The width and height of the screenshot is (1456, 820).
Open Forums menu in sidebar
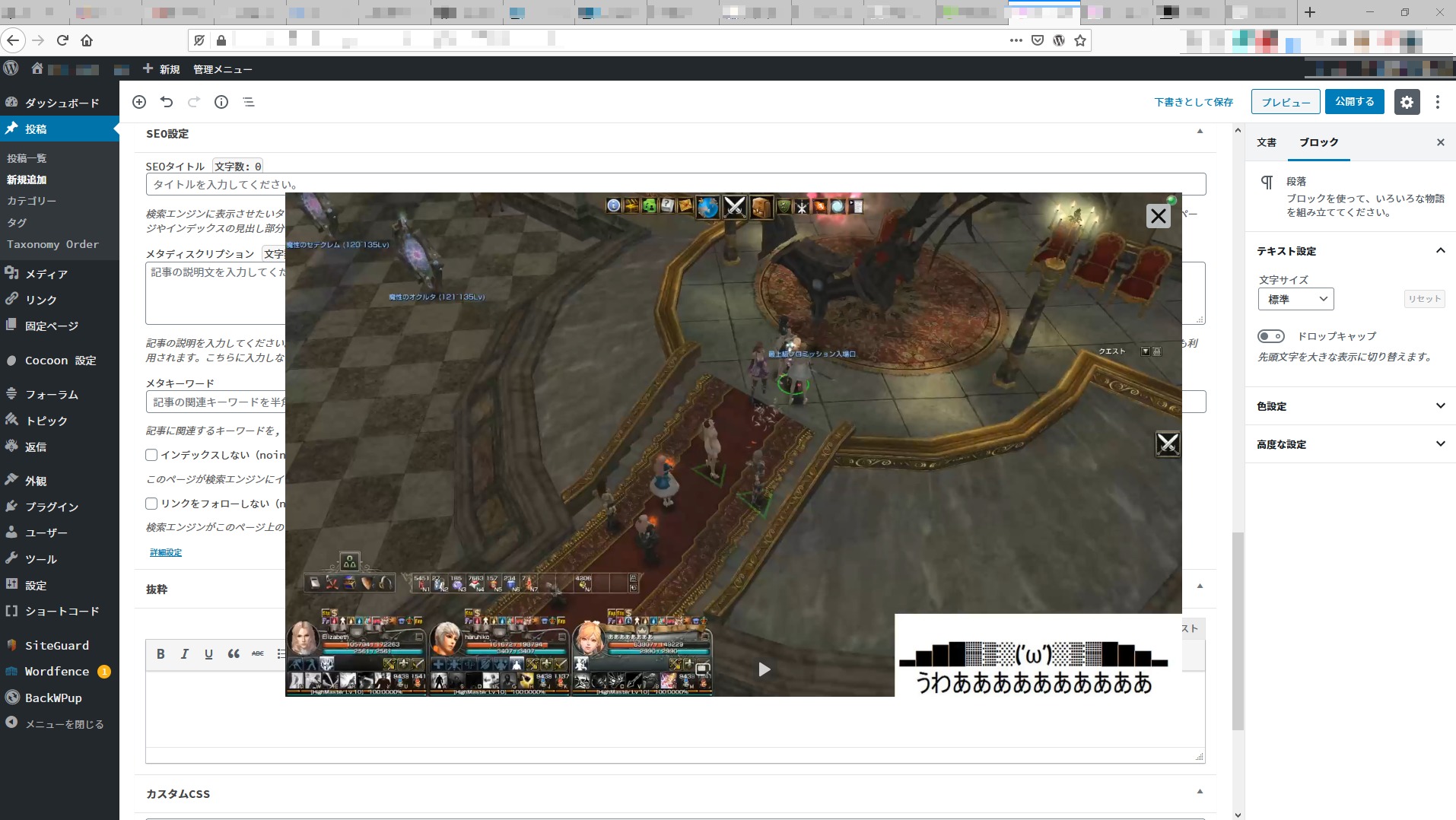pos(59,395)
